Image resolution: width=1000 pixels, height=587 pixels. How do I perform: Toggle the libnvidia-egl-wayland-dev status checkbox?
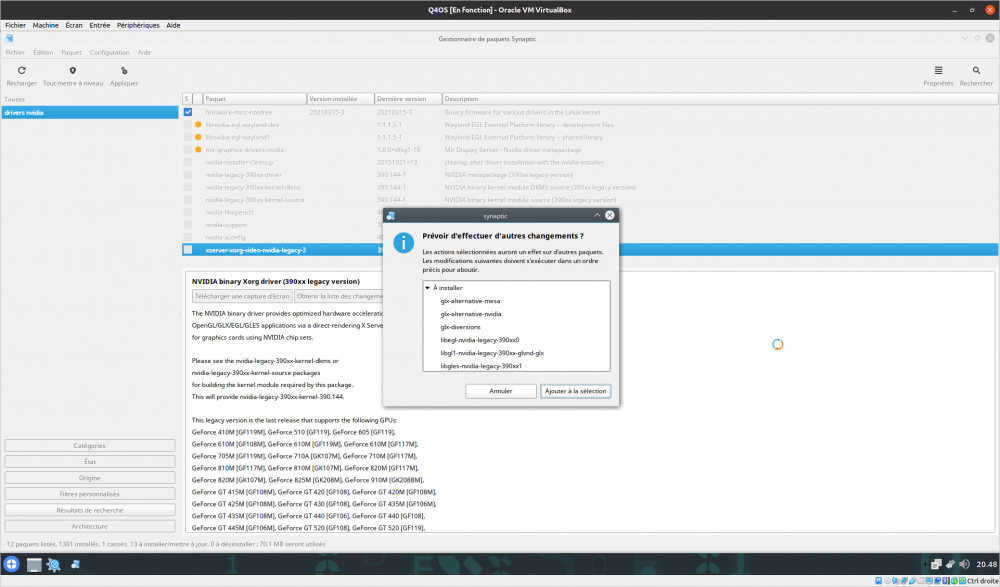188,124
